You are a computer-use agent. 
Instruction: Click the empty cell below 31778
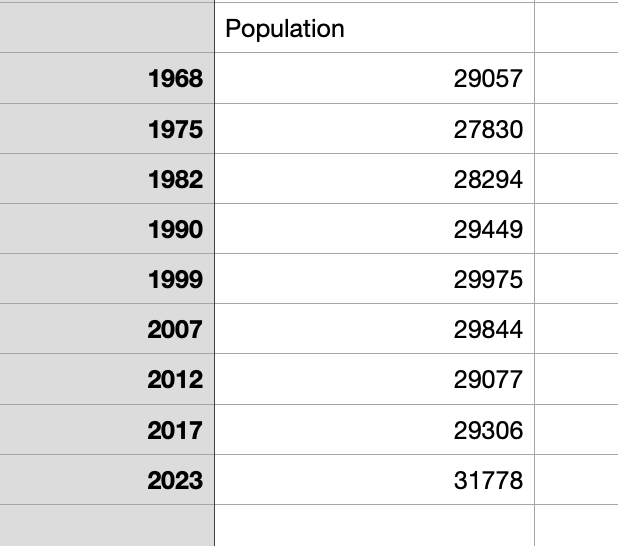click(374, 525)
